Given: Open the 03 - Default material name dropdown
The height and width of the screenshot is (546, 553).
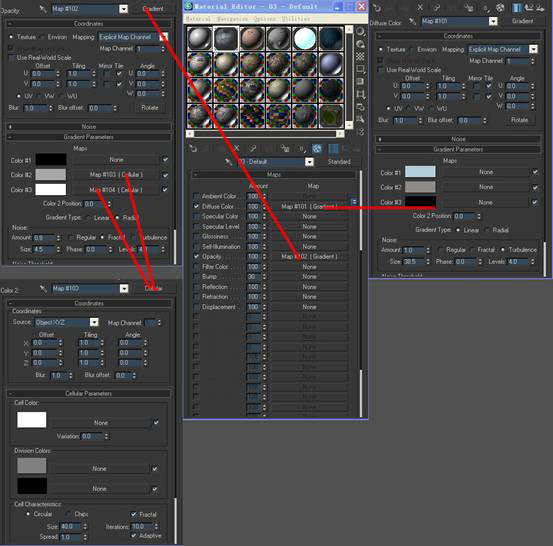Looking at the screenshot, I should [x=309, y=162].
